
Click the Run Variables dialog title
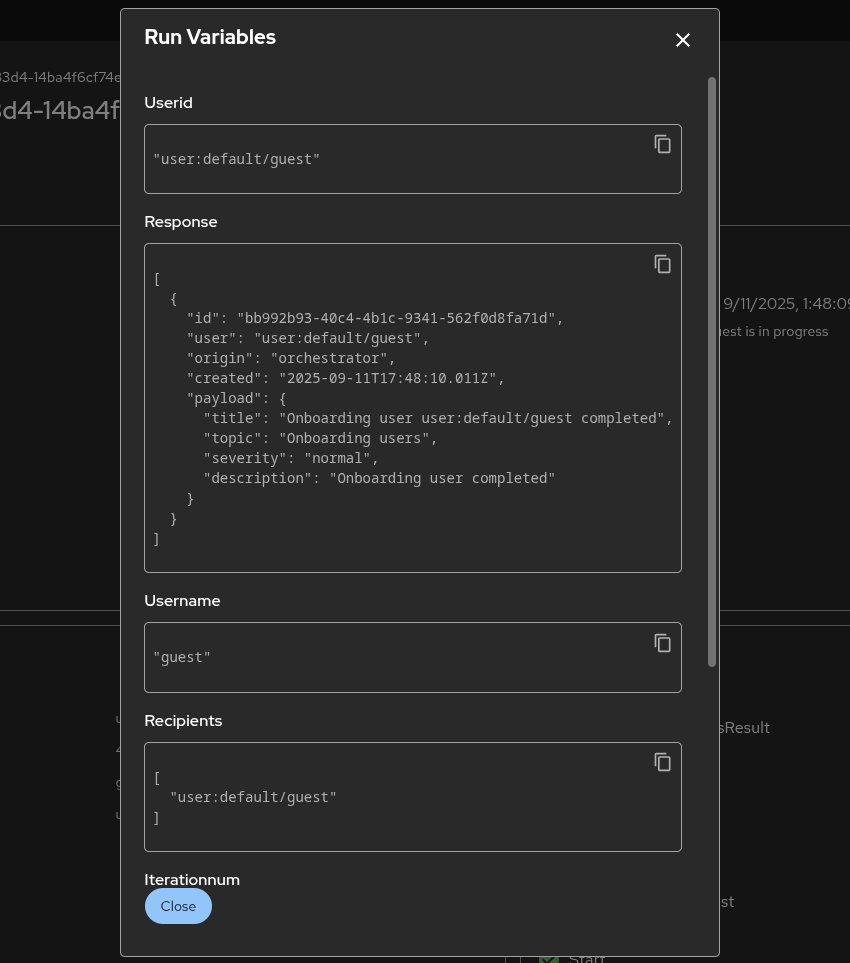pos(210,37)
